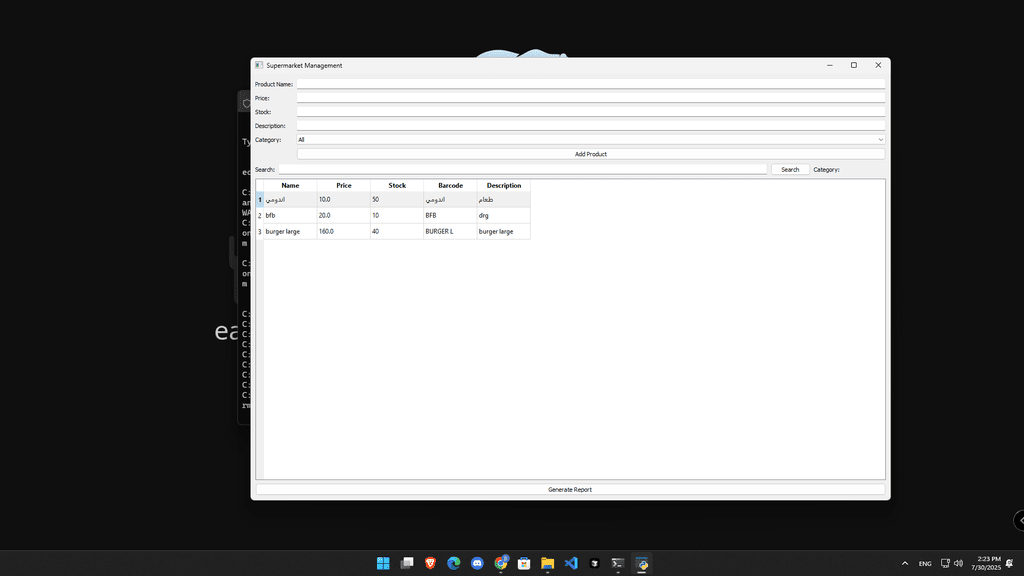Select the stock cell '40'
Image resolution: width=1024 pixels, height=576 pixels.
click(397, 231)
